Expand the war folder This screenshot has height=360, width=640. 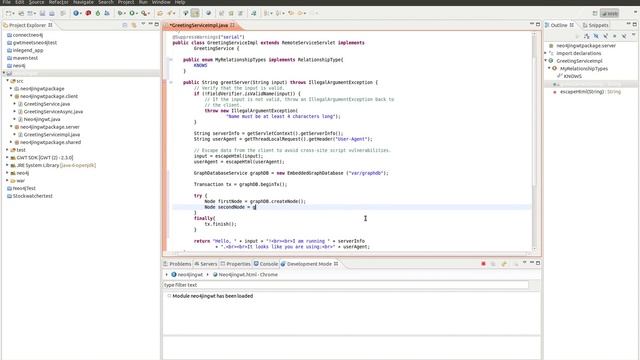point(8,180)
